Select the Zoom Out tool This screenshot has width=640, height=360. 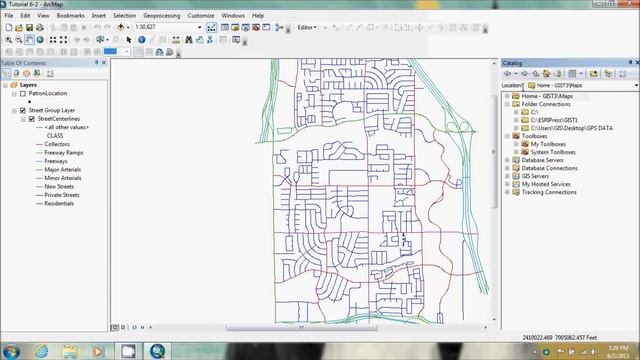point(19,40)
